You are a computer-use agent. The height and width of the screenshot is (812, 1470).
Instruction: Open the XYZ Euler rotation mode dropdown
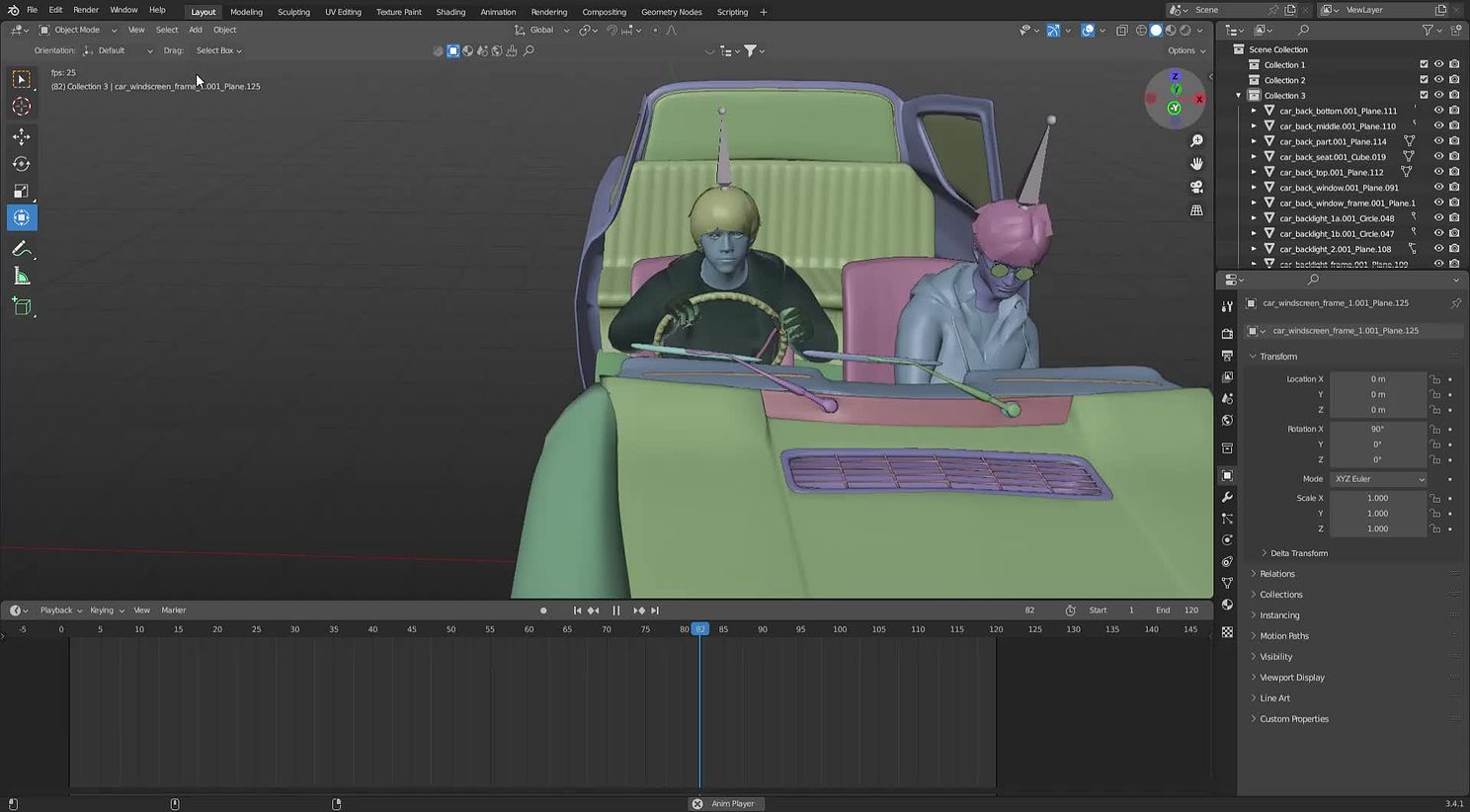click(1378, 479)
